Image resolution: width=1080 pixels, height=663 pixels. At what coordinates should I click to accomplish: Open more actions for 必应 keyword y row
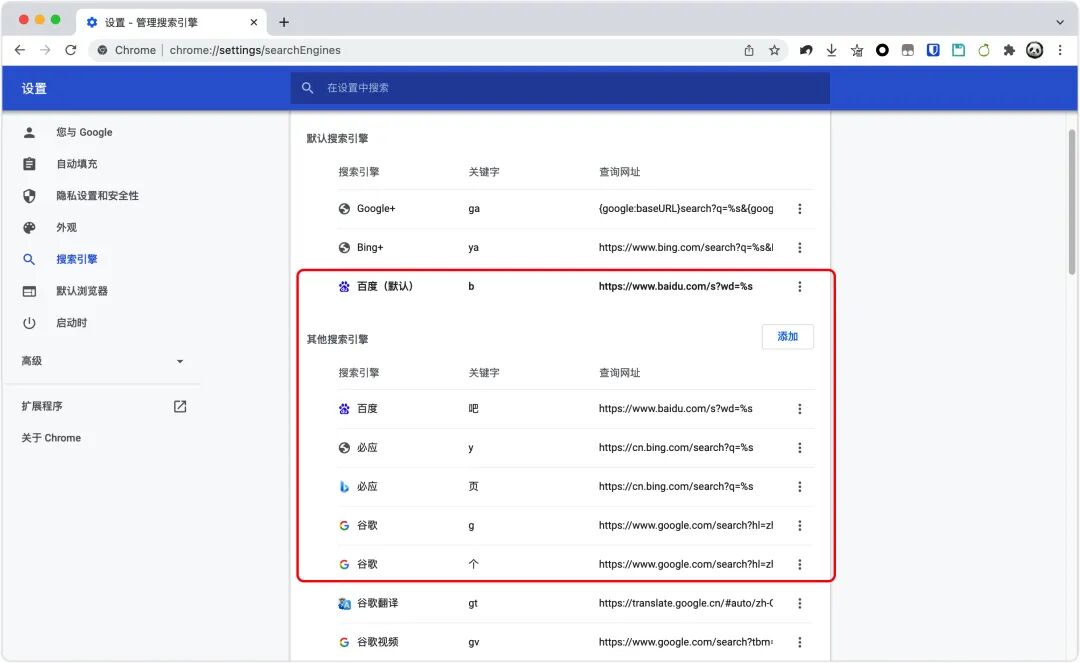point(800,448)
